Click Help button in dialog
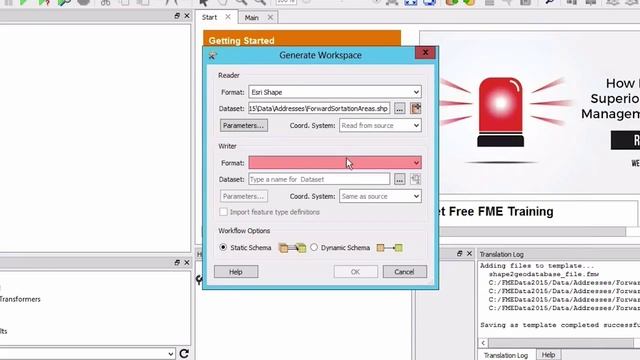The image size is (640, 360). coord(236,272)
